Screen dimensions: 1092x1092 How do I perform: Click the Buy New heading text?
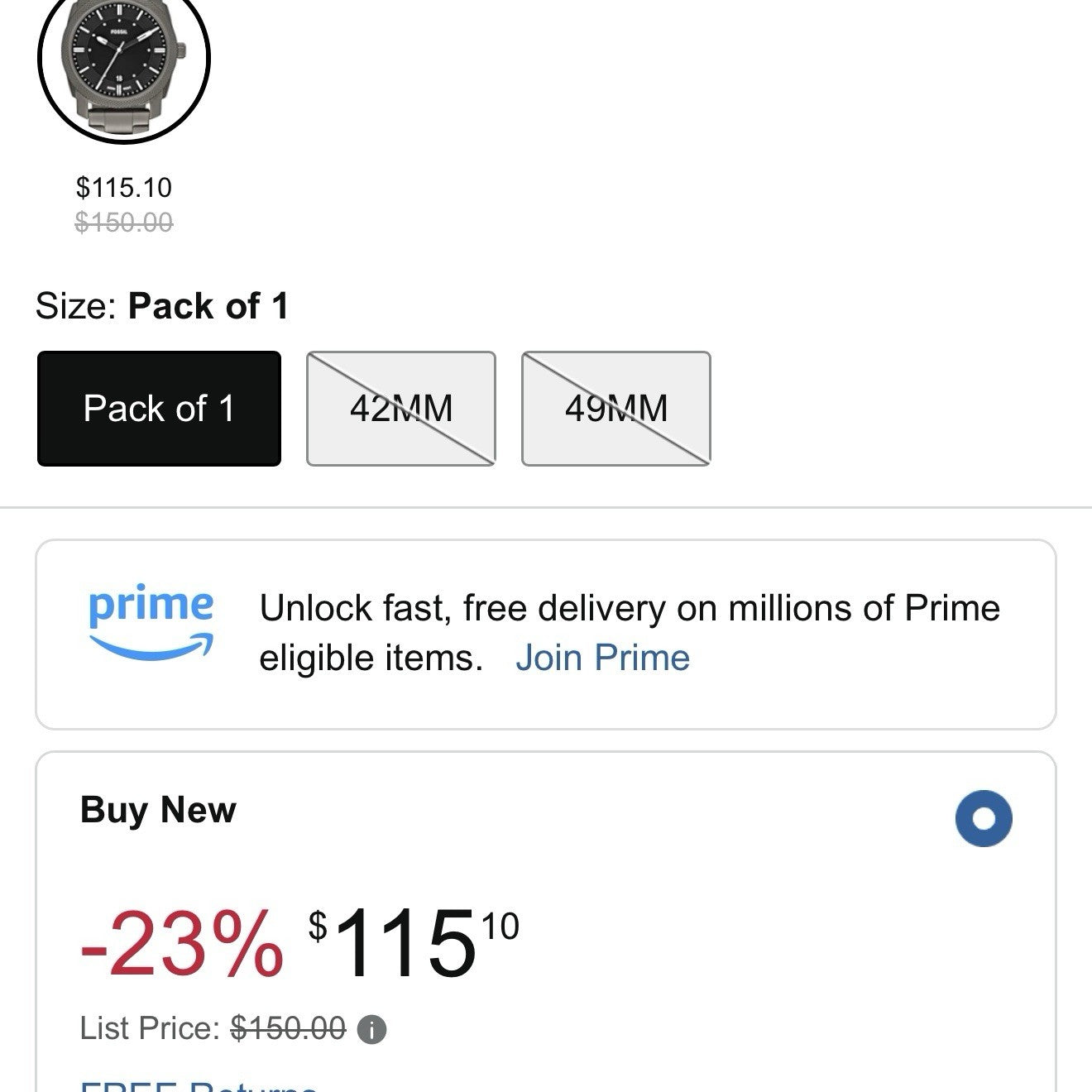click(x=158, y=810)
